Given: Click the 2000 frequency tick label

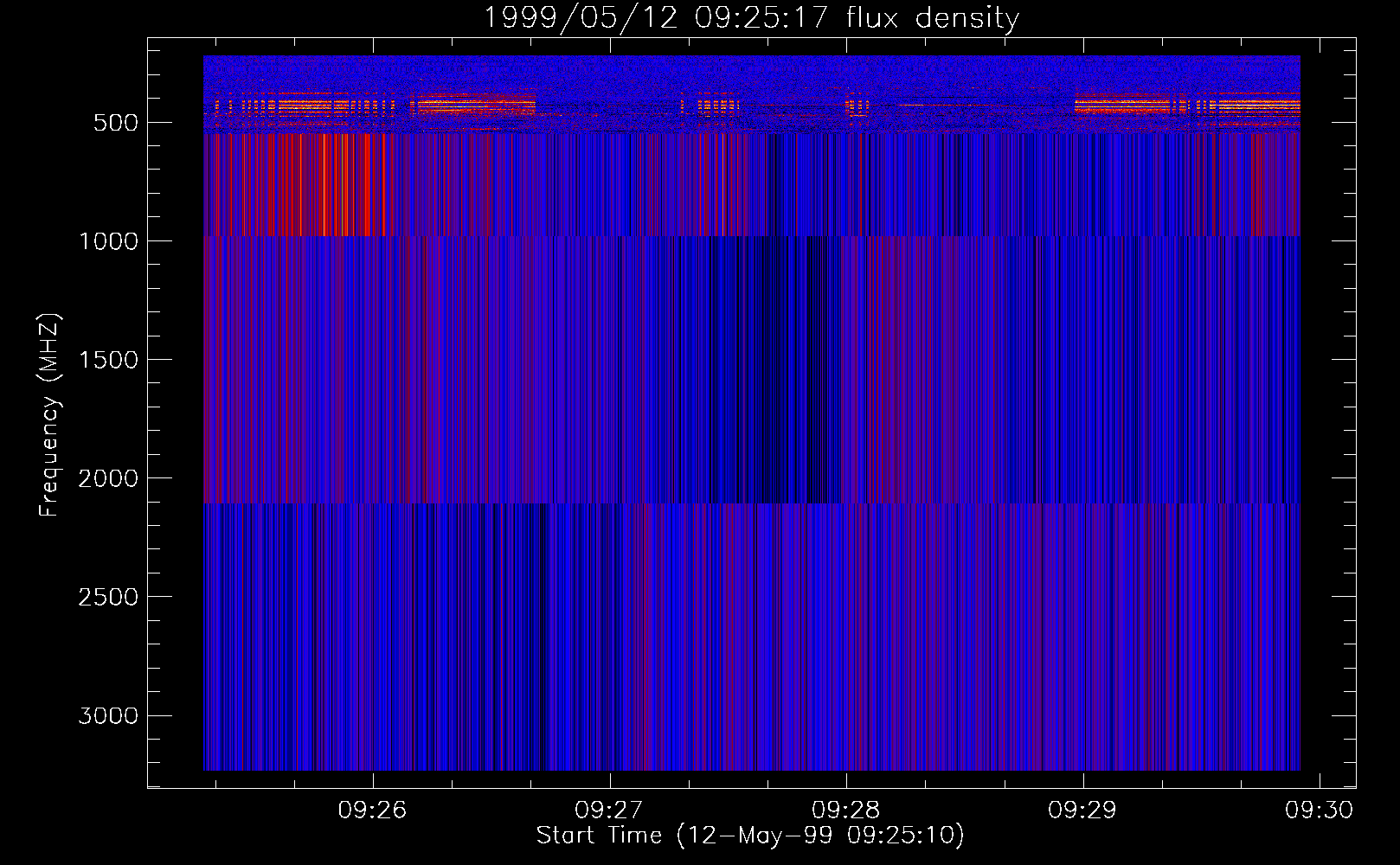Looking at the screenshot, I should (x=108, y=478).
